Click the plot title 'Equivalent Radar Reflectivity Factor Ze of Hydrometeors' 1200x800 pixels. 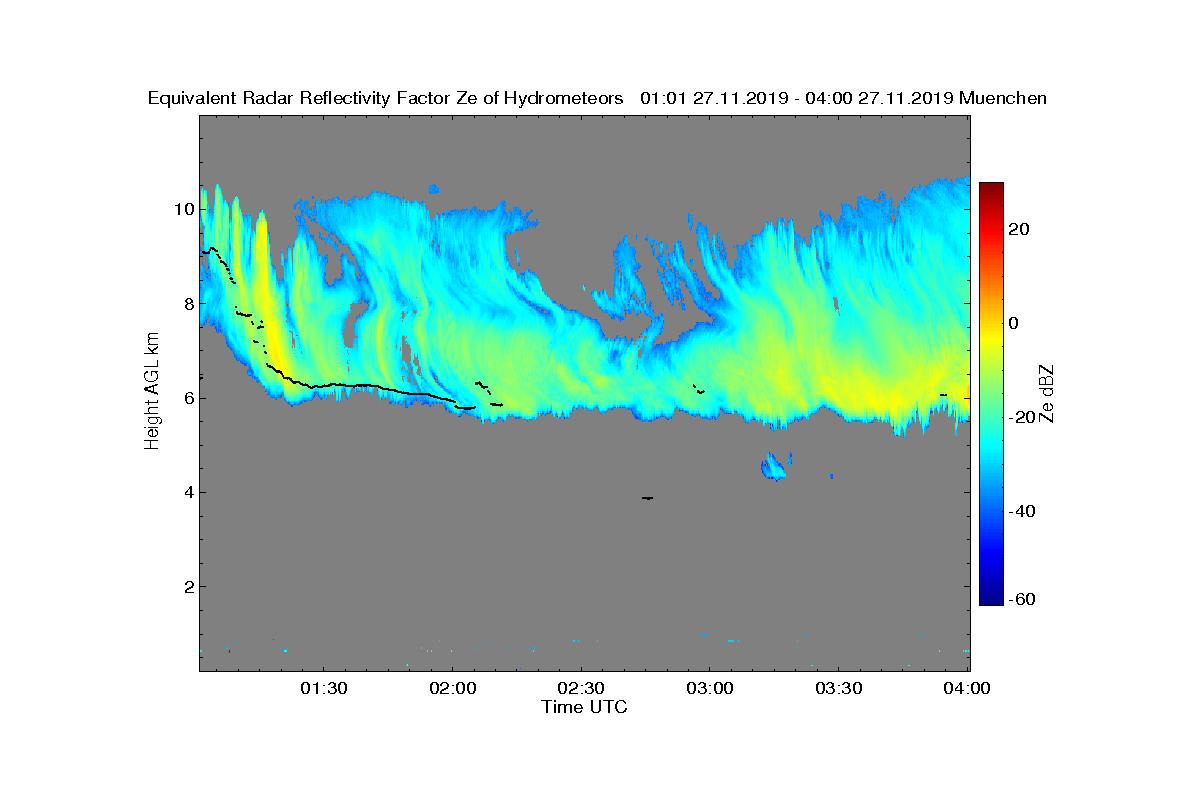tap(386, 98)
